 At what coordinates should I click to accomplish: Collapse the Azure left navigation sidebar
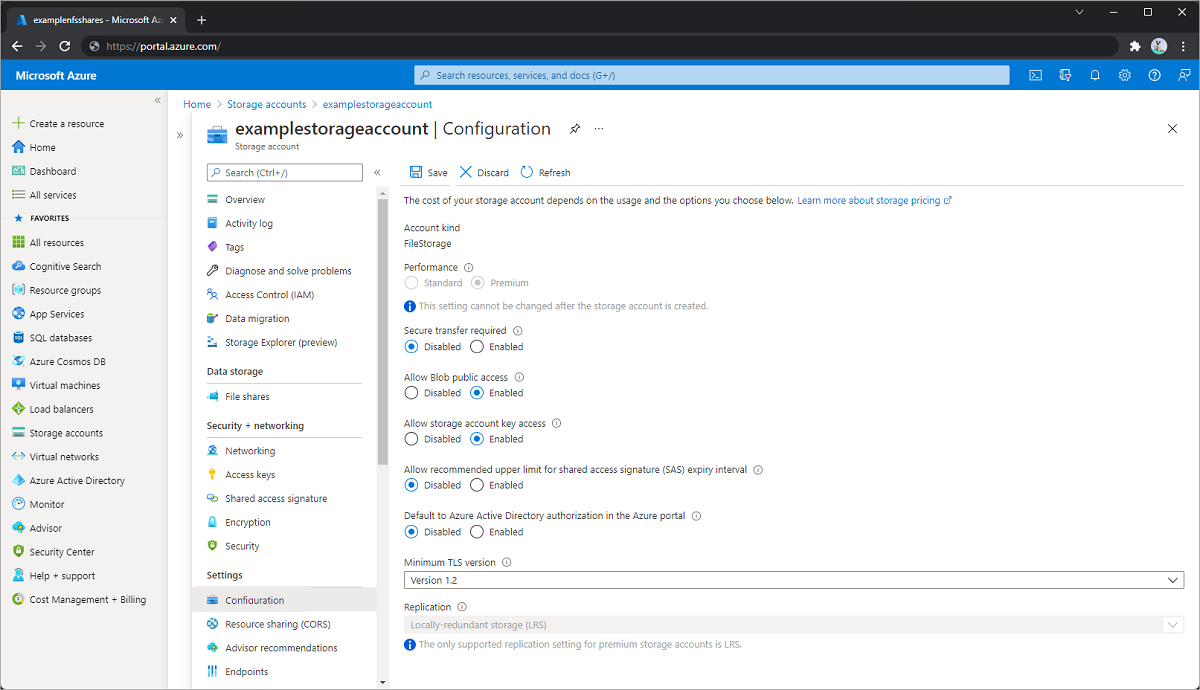point(158,101)
